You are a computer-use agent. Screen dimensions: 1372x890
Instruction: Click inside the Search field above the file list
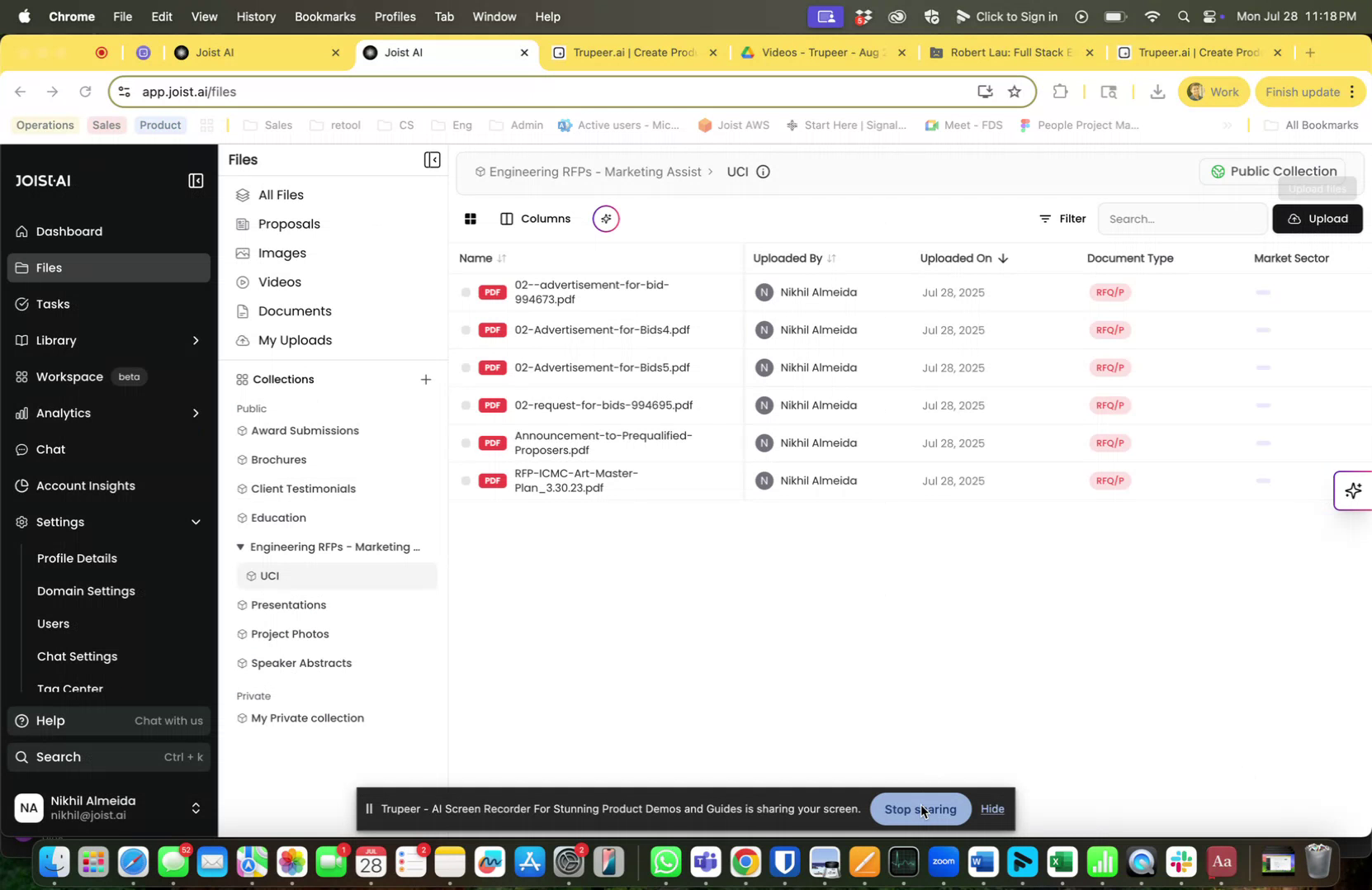coord(1180,219)
